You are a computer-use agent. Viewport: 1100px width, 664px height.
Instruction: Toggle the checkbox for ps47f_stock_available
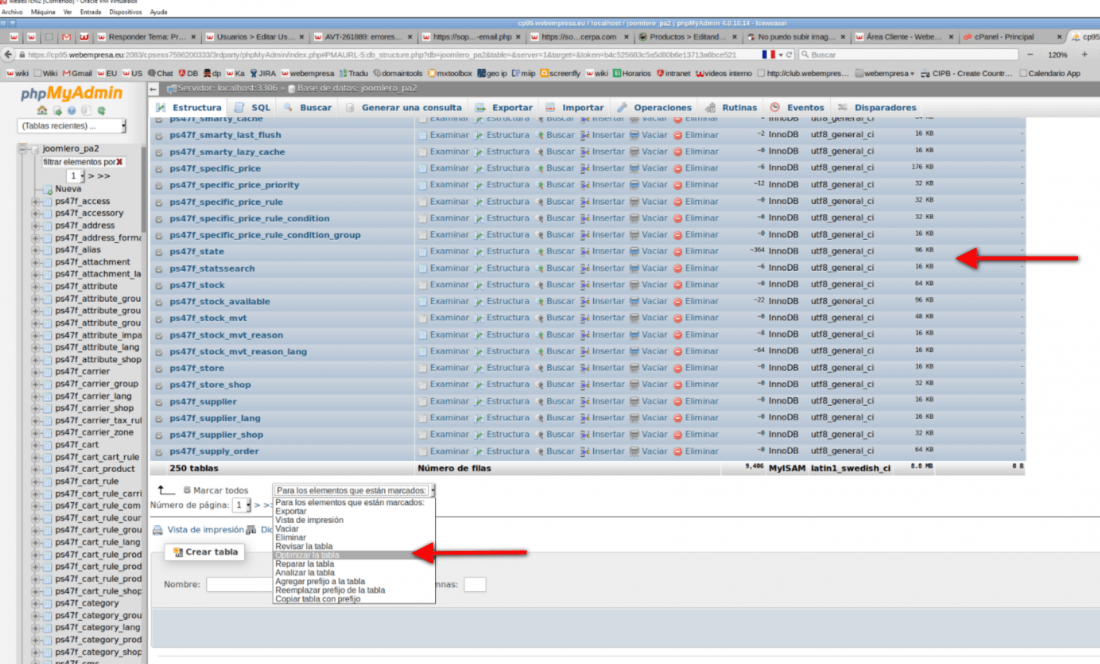159,302
